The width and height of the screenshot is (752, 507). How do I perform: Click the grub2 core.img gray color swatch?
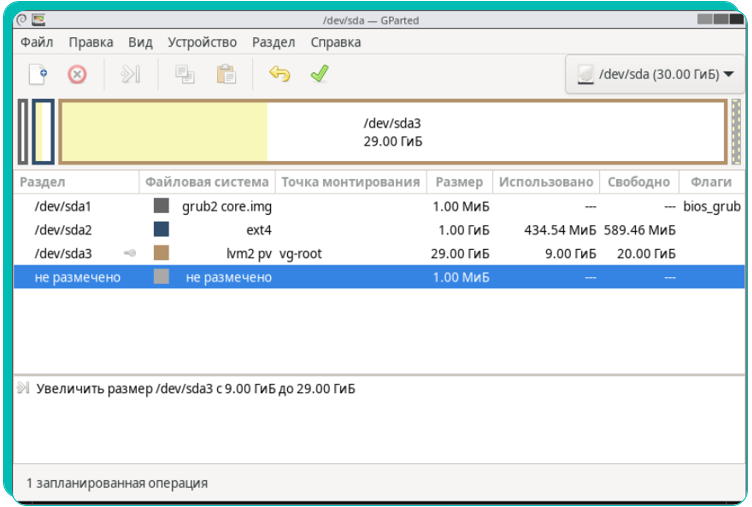click(x=161, y=206)
